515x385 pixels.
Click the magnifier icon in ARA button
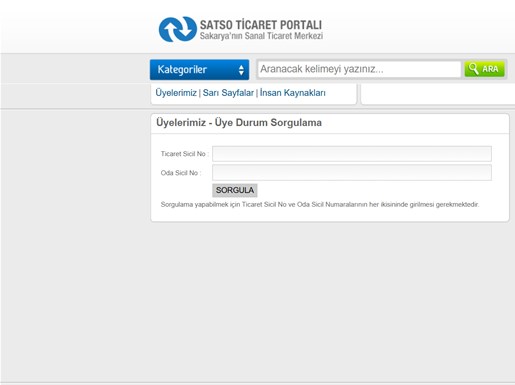click(473, 69)
